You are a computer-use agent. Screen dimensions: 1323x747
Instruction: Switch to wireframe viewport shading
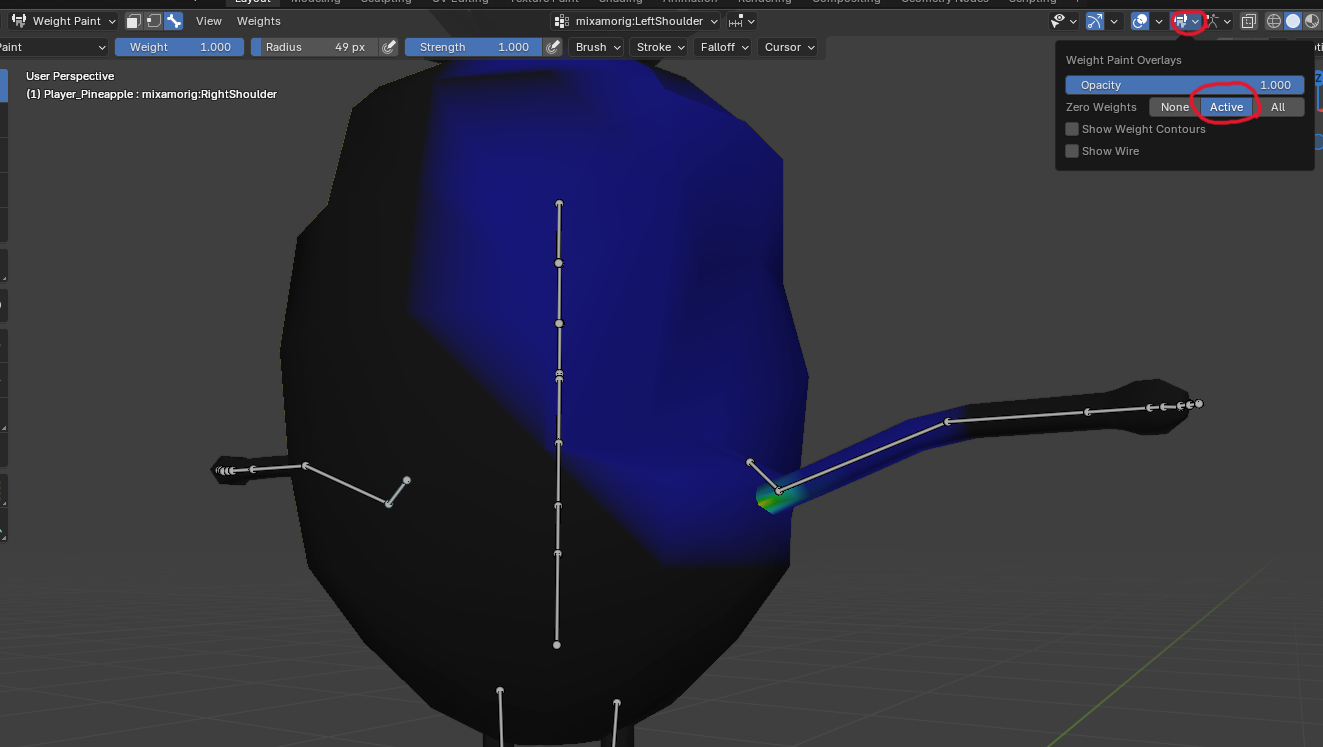pos(1274,21)
